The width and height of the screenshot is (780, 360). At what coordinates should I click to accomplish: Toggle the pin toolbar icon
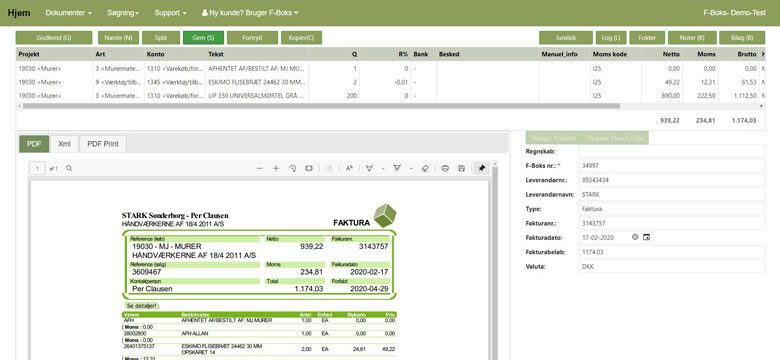[x=482, y=169]
